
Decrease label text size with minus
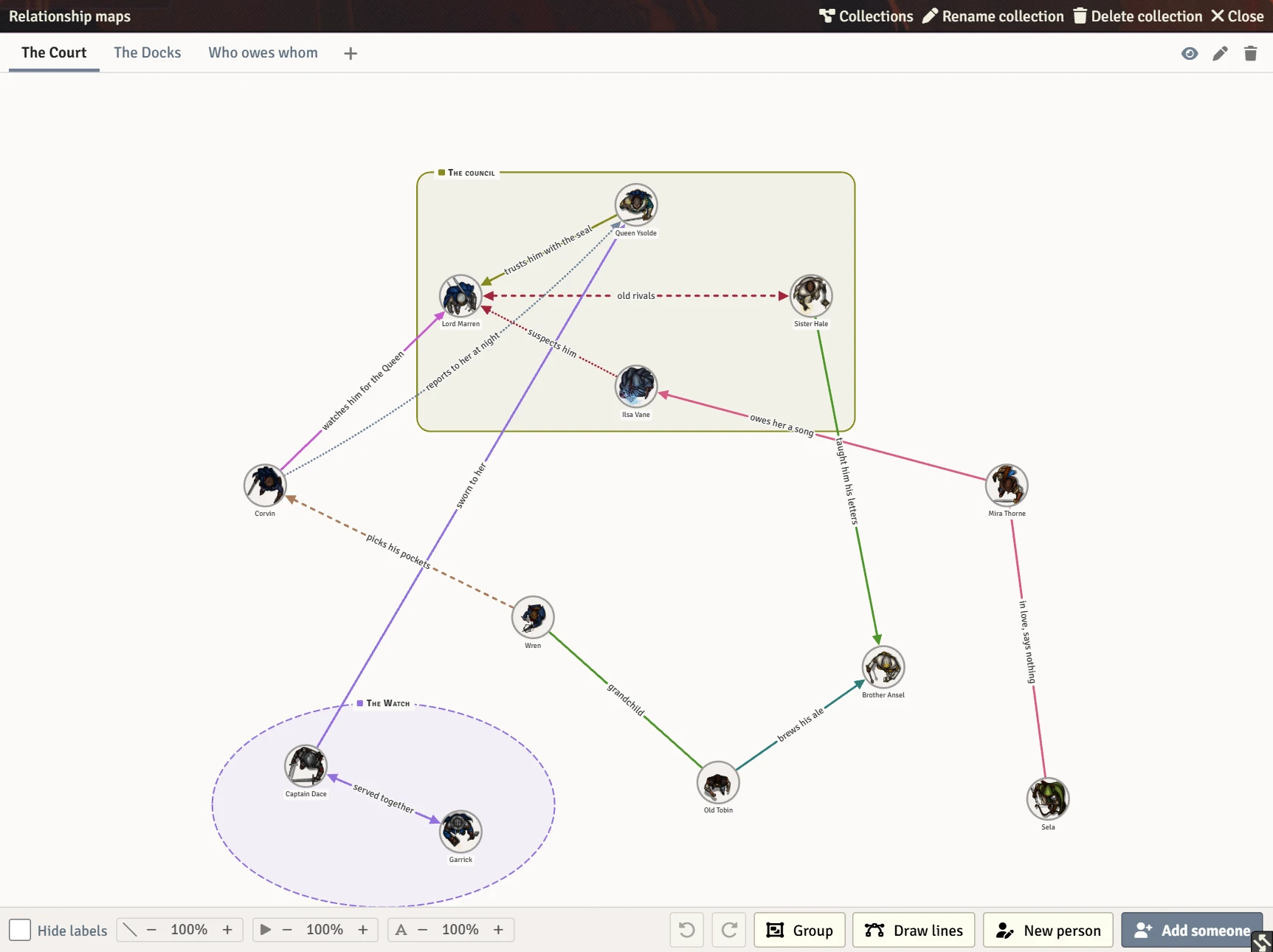click(x=423, y=930)
